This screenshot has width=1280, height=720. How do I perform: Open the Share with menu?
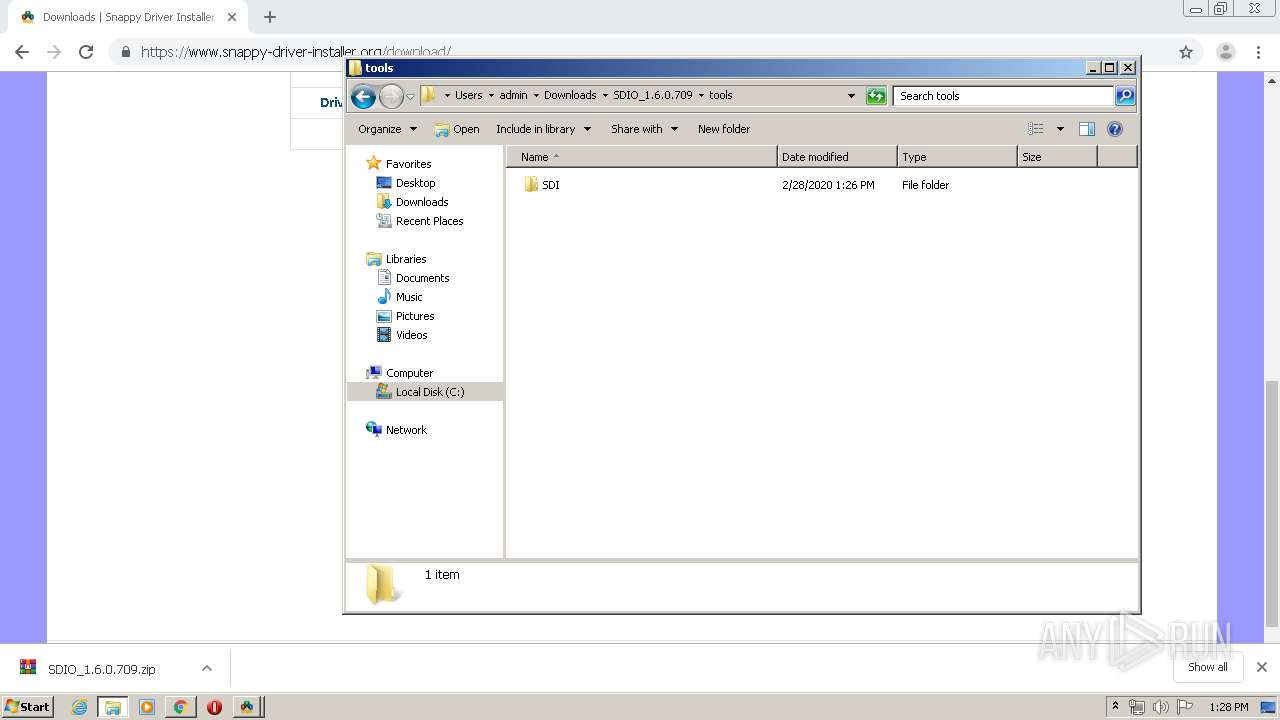pyautogui.click(x=644, y=129)
